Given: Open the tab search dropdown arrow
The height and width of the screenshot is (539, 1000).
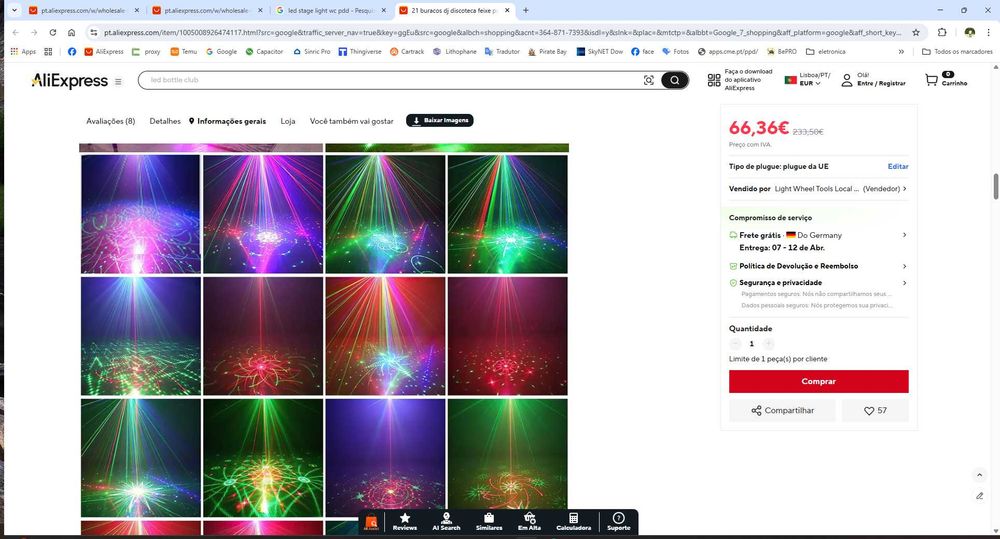Looking at the screenshot, I should click(14, 10).
